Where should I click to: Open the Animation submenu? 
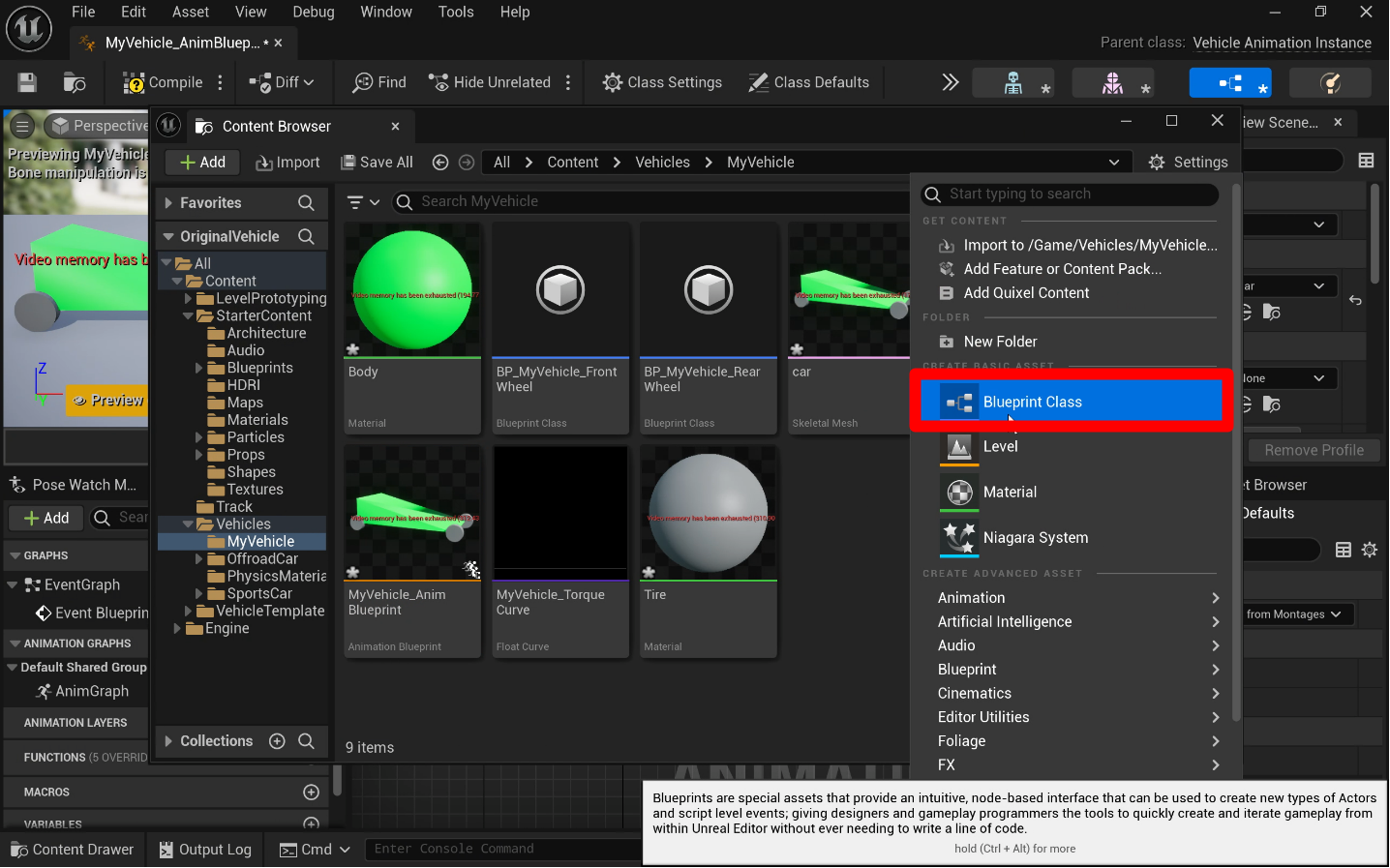pyautogui.click(x=1077, y=598)
